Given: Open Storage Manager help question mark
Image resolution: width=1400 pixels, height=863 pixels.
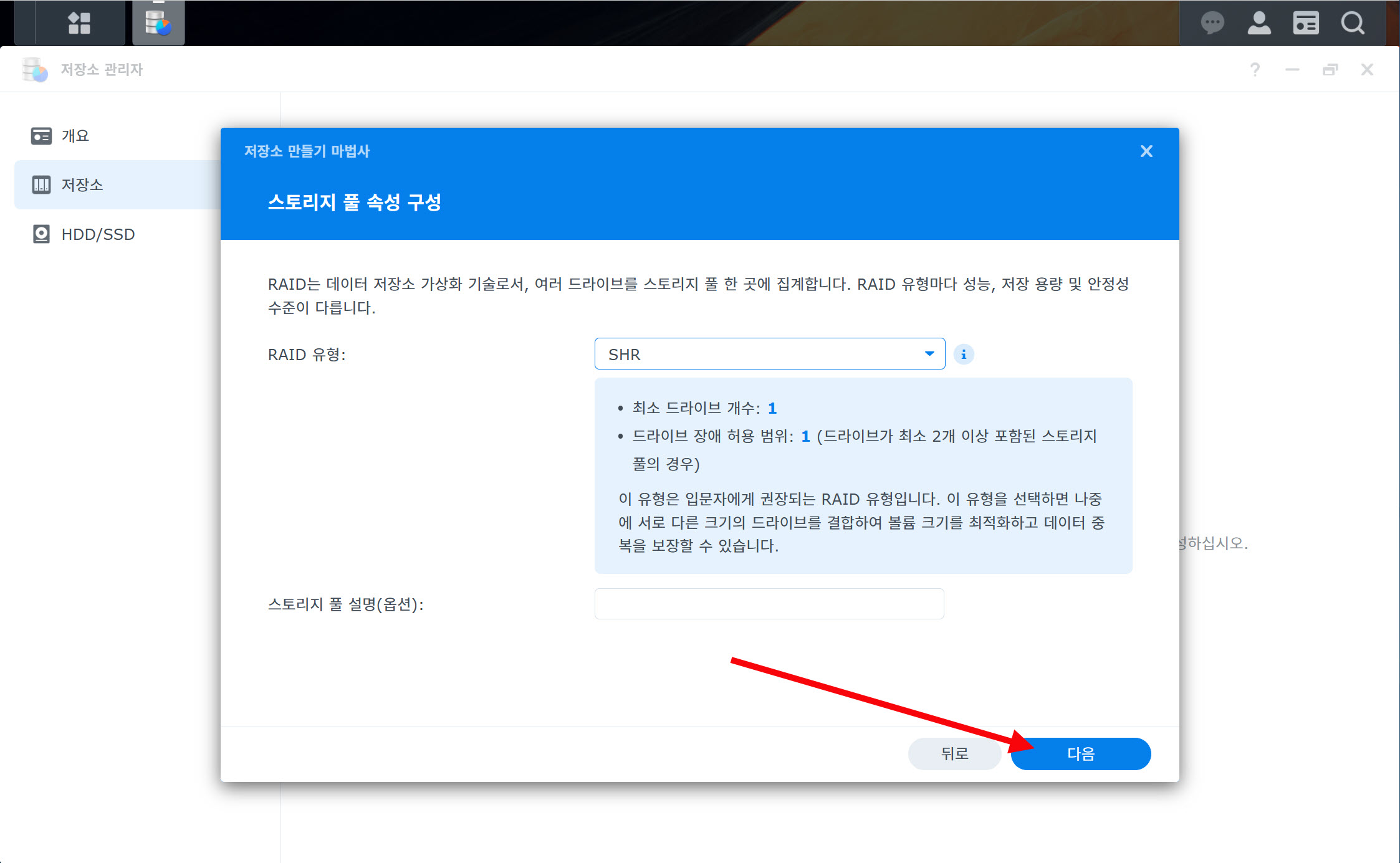Looking at the screenshot, I should [1255, 69].
